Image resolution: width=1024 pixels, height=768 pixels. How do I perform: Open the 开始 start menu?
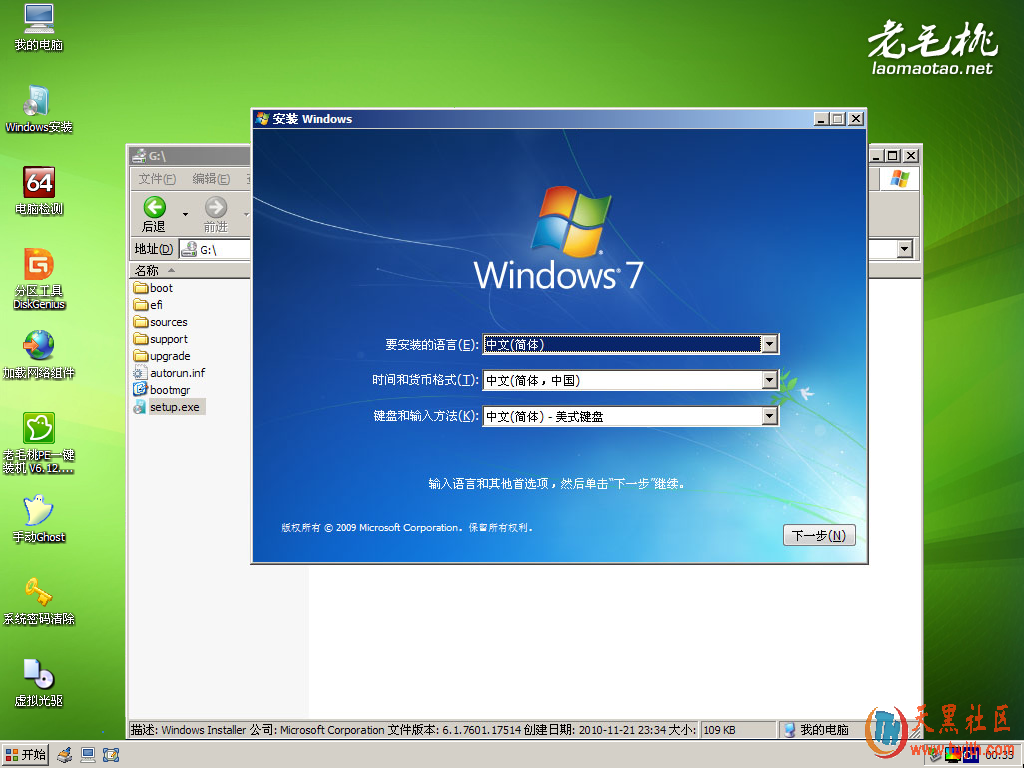(x=26, y=755)
